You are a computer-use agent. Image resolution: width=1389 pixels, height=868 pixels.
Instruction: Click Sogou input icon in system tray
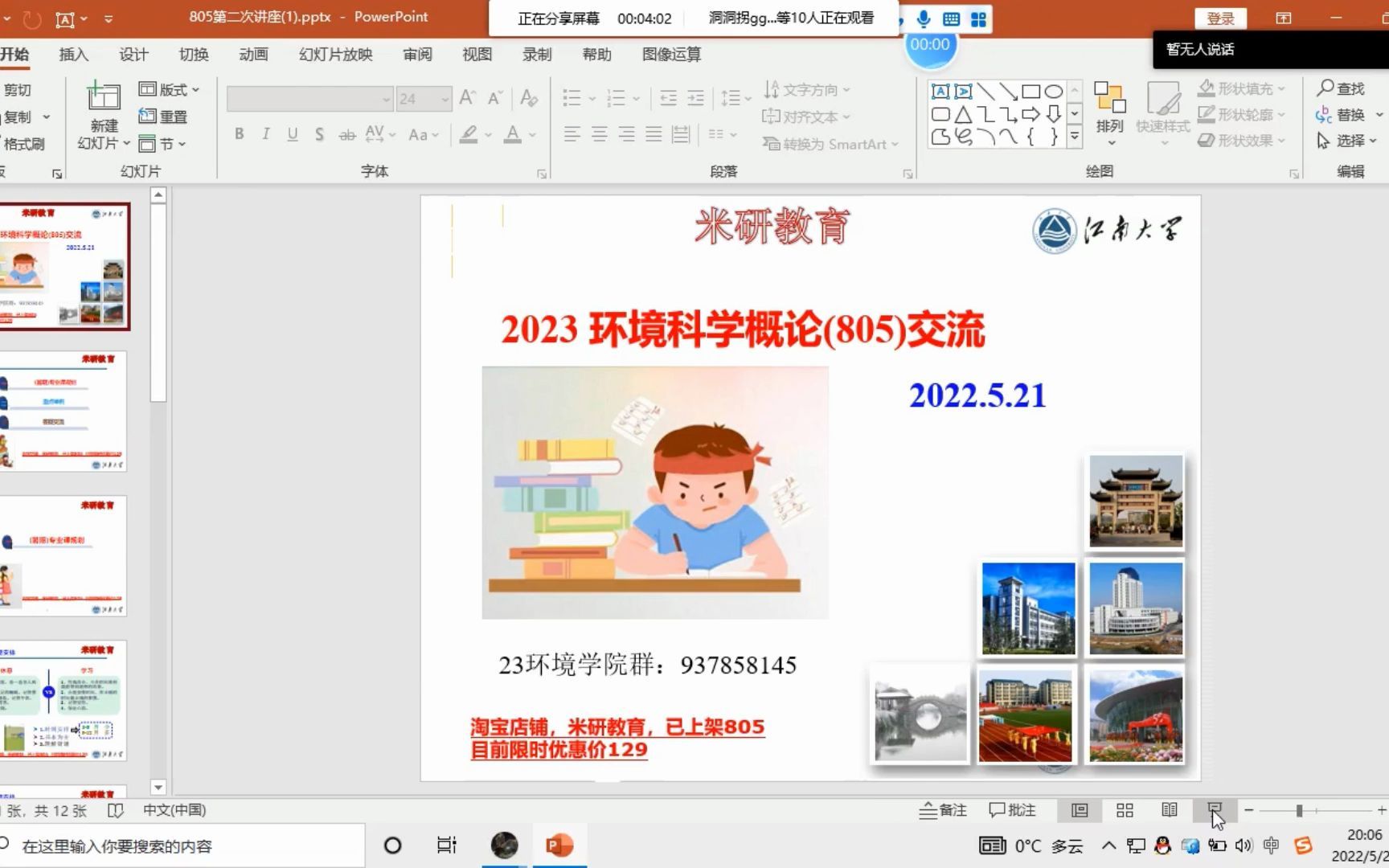coord(1303,845)
